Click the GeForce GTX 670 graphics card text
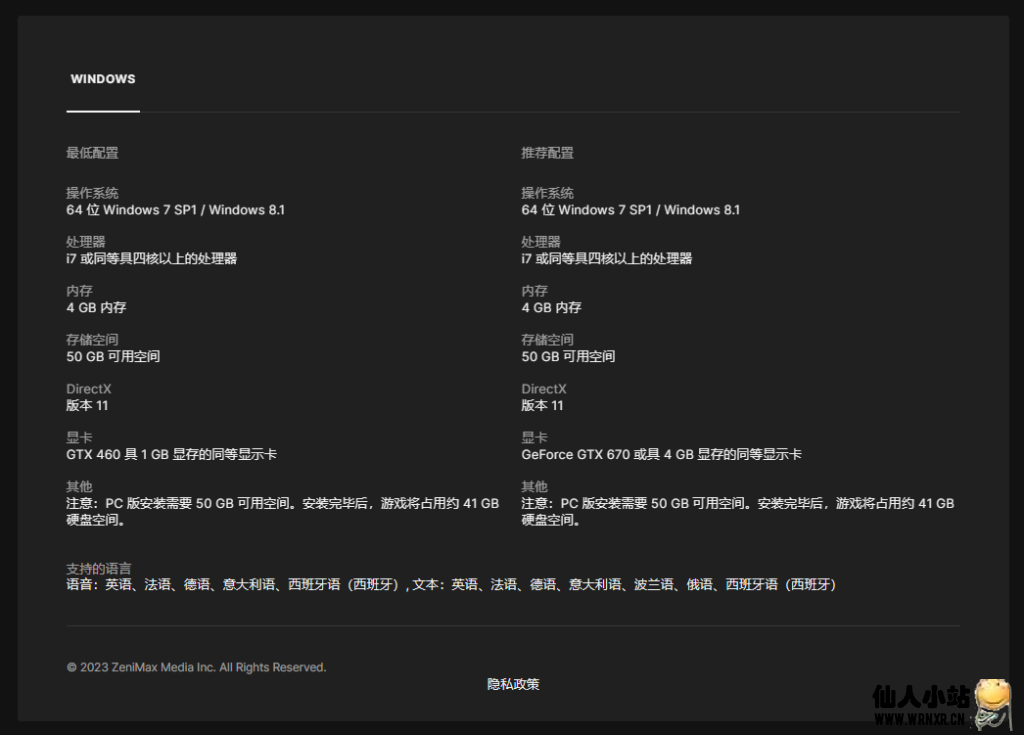Screen dimensions: 1024x735 661,454
